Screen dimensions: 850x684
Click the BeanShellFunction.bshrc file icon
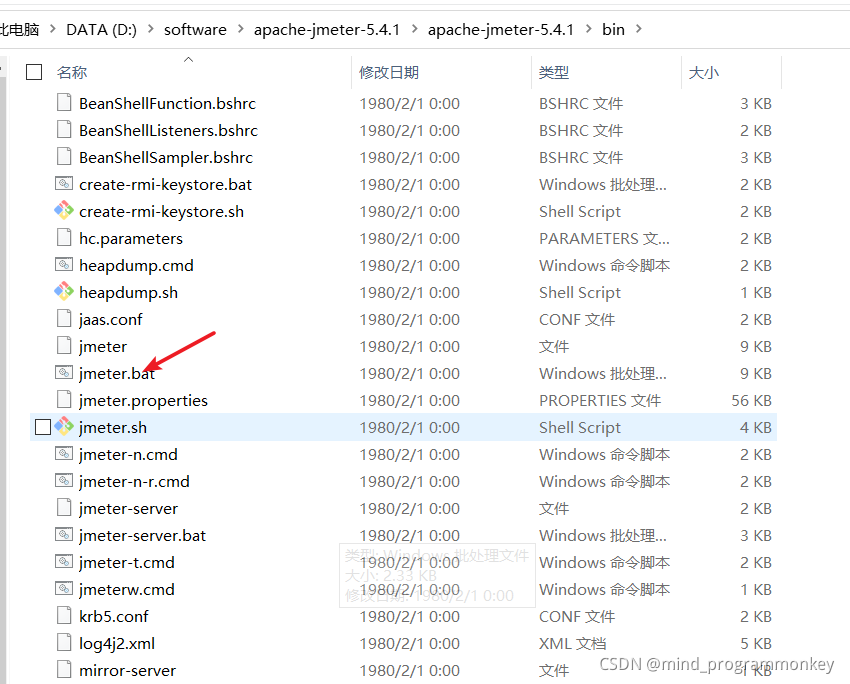coord(64,102)
